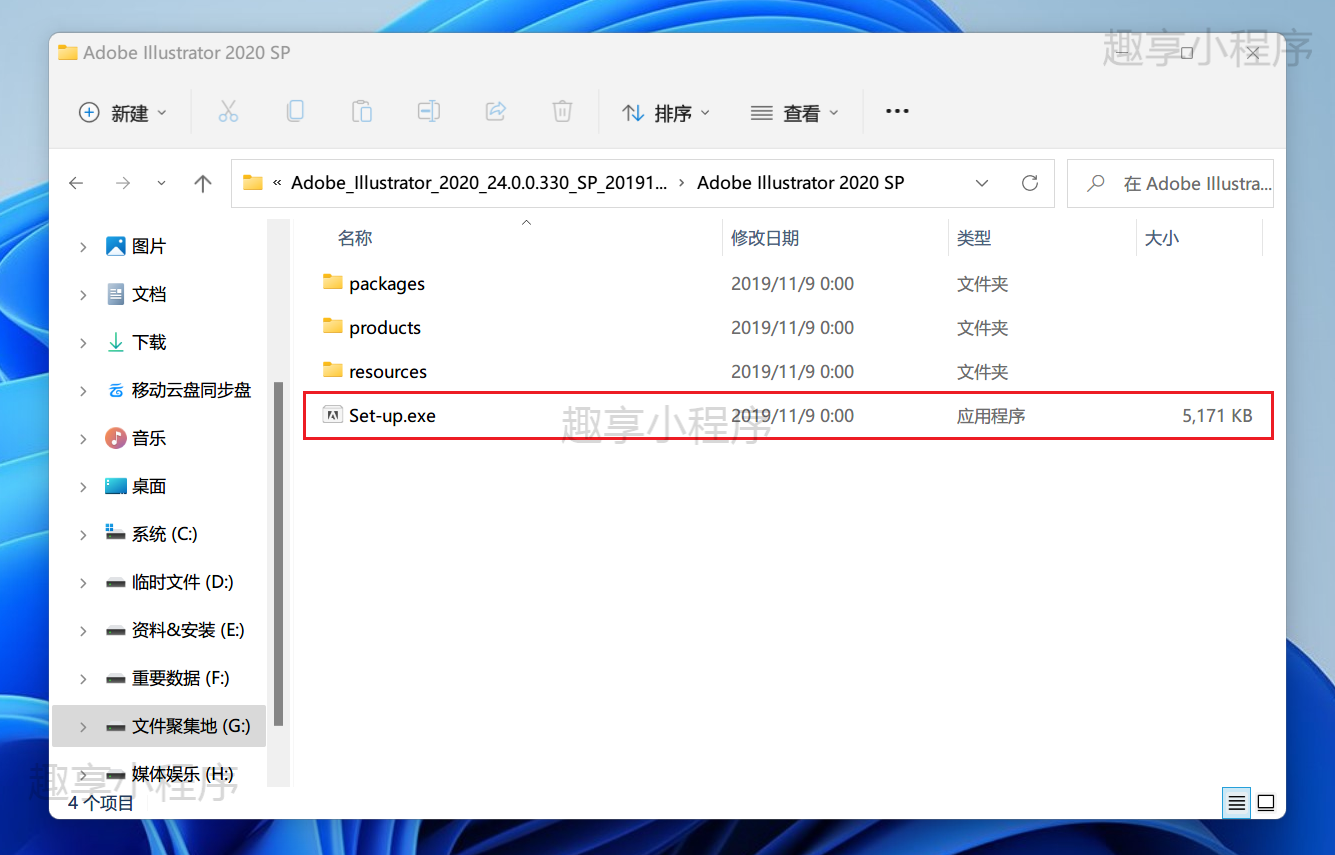Click the packages folder icon
Screen dimensions: 1335x855
coord(333,283)
